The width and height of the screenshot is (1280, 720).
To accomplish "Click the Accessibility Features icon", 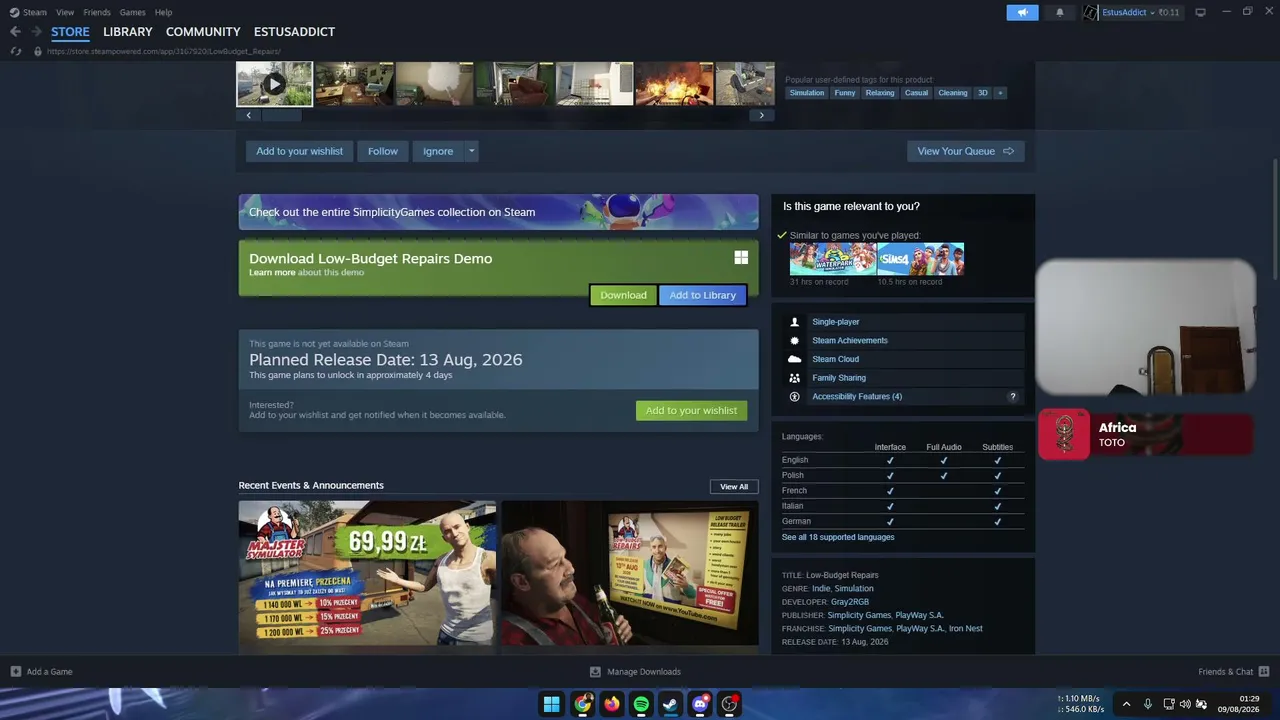I will pyautogui.click(x=795, y=397).
